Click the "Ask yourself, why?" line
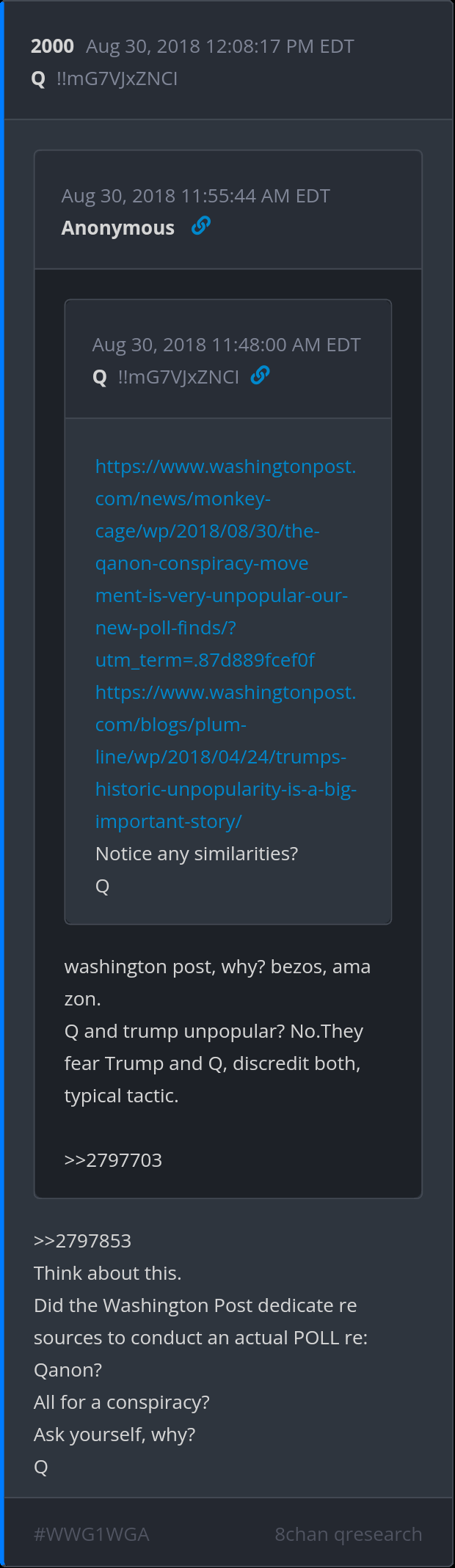Image resolution: width=455 pixels, height=1568 pixels. point(114,1435)
